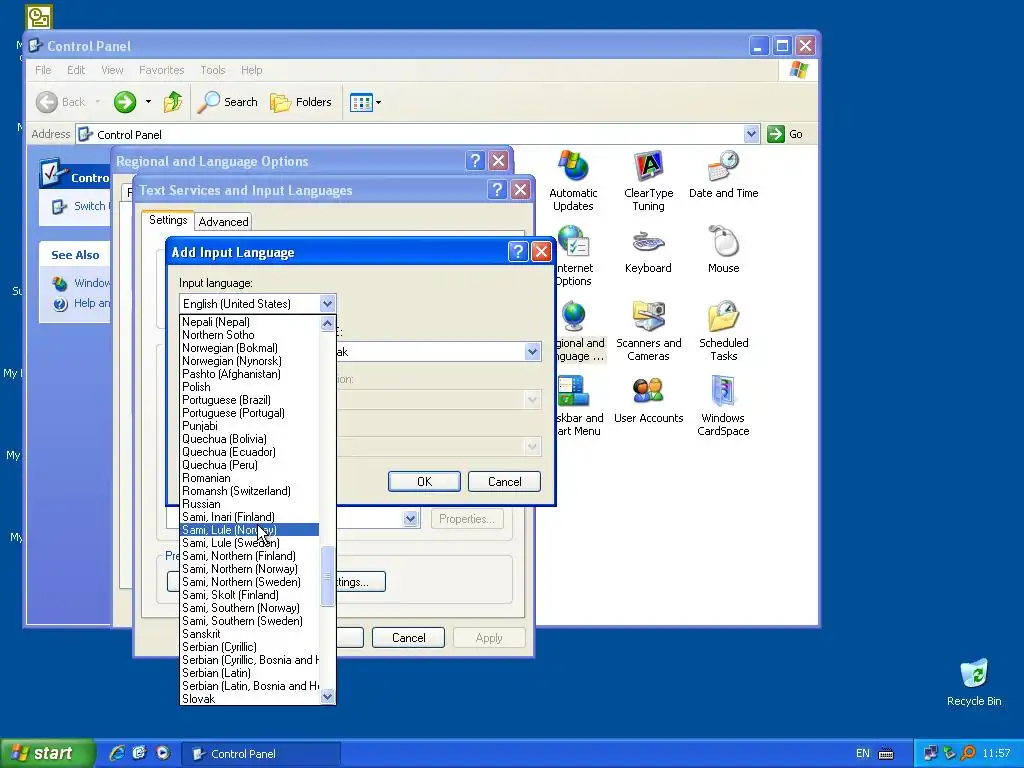Click the Windows Media Player quick launch icon
Screen dimensions: 1024x768
[163, 753]
